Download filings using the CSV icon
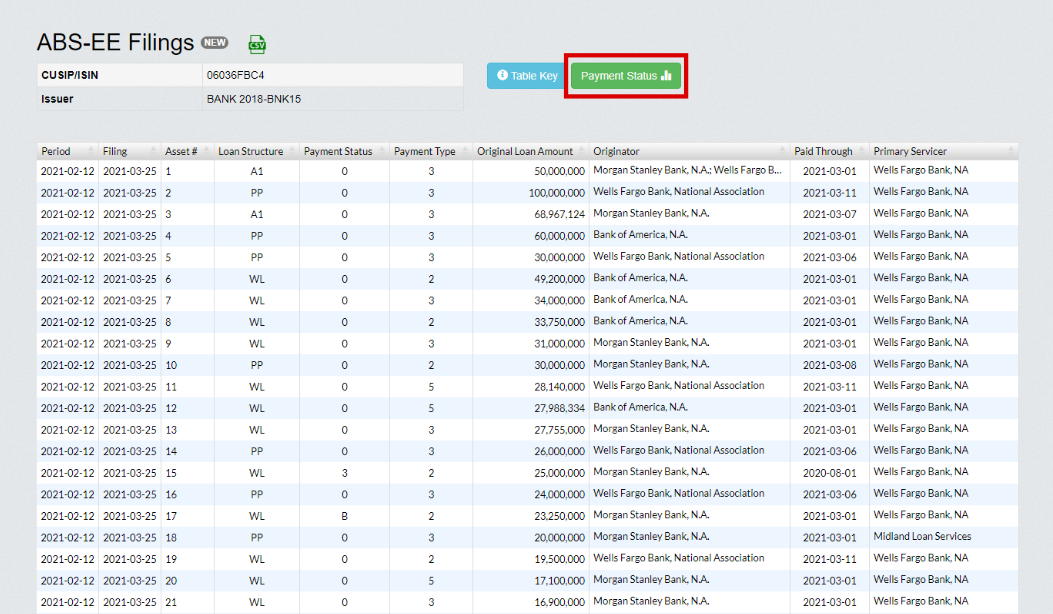The height and width of the screenshot is (614, 1053). coord(257,44)
